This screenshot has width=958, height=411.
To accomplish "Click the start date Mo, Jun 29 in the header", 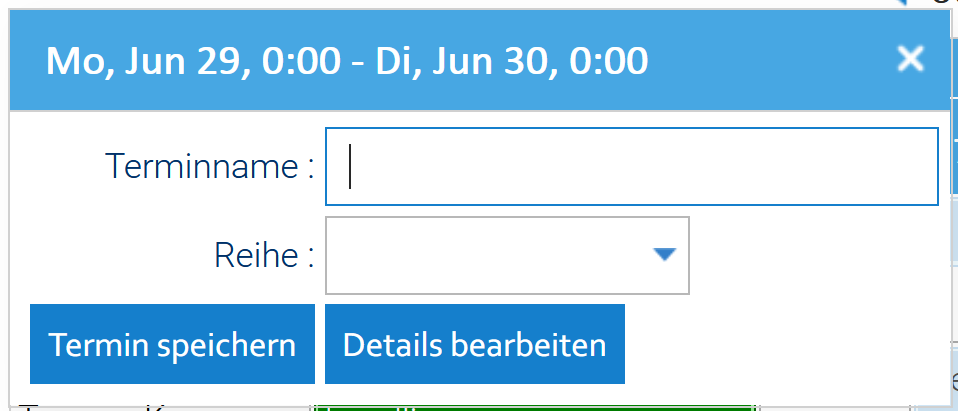I will click(149, 62).
